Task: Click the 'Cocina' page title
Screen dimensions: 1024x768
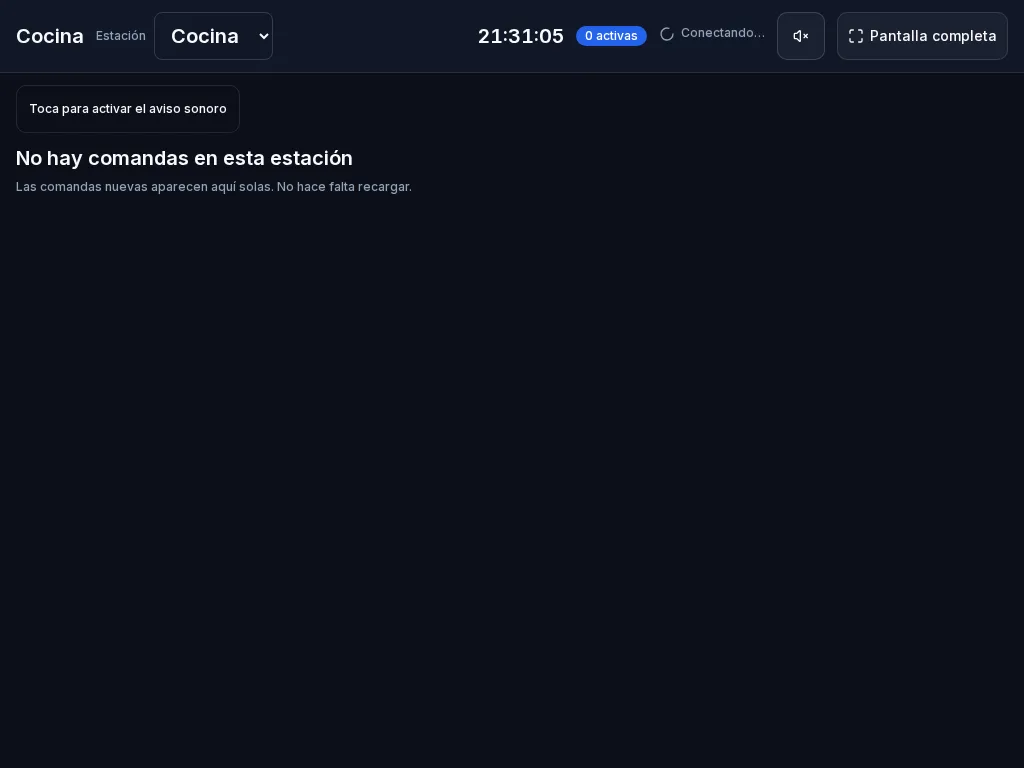Action: 50,36
